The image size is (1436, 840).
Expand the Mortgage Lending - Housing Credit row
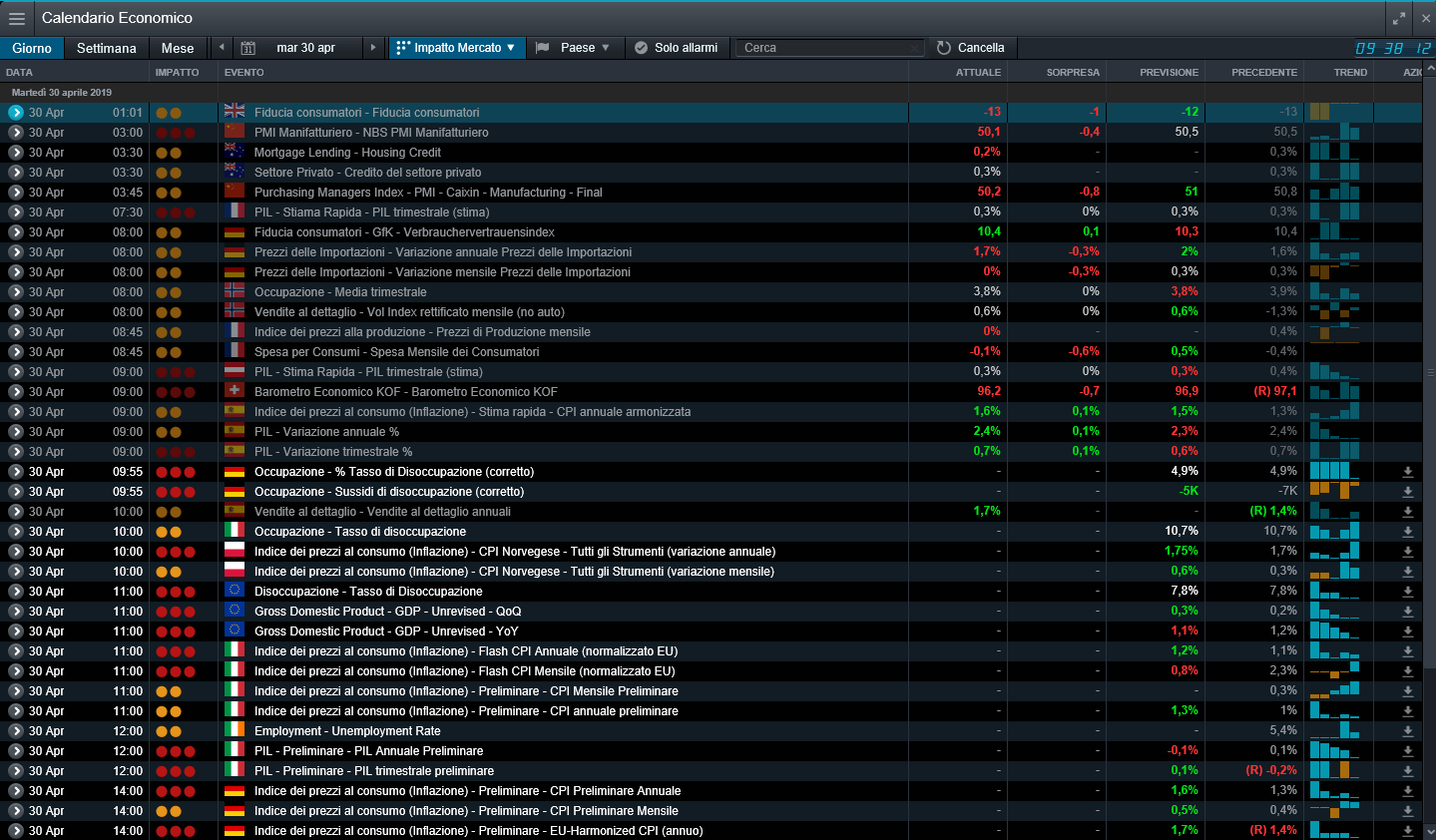(x=16, y=153)
